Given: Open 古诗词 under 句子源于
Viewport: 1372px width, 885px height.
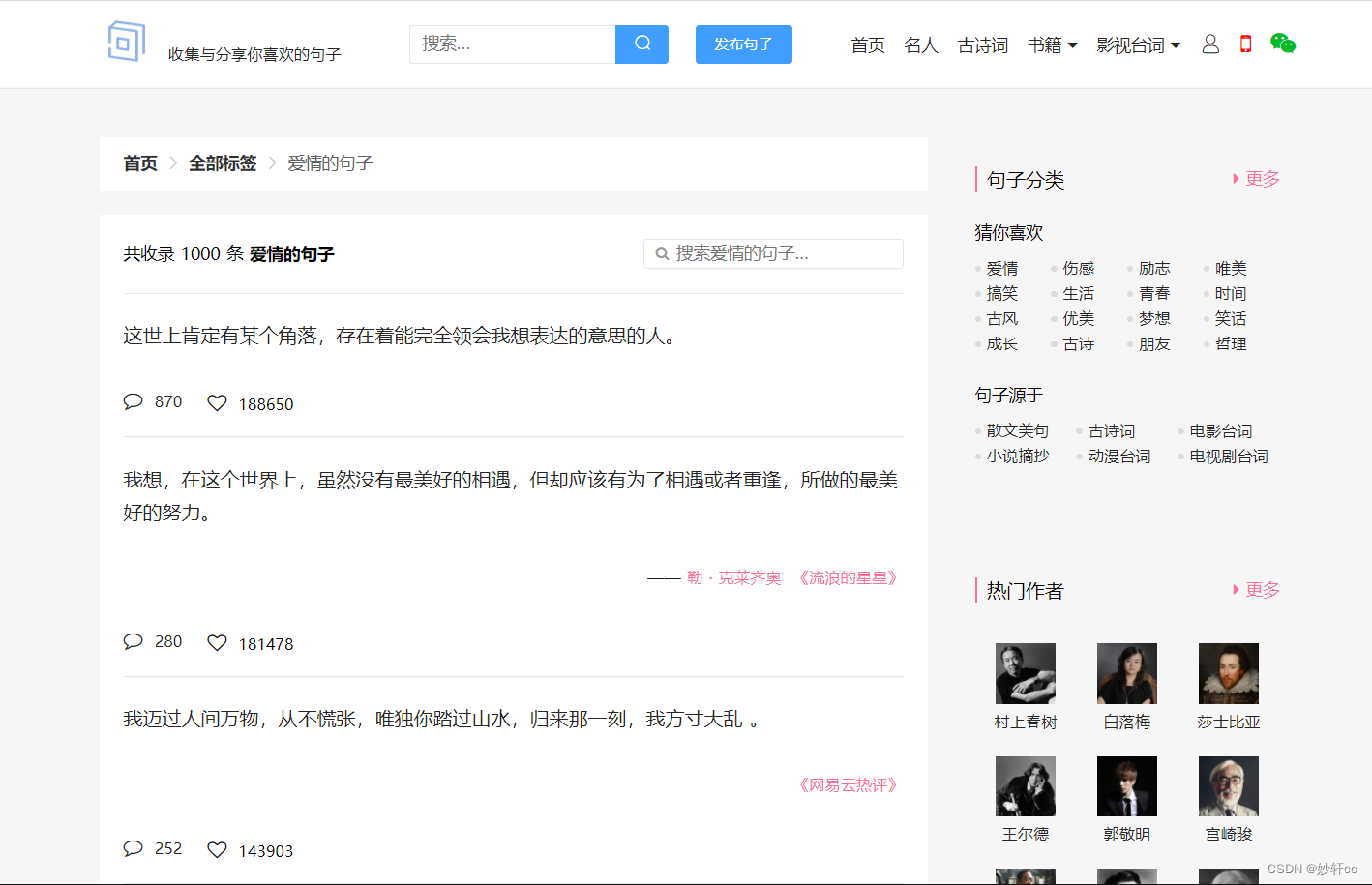Looking at the screenshot, I should 1112,430.
